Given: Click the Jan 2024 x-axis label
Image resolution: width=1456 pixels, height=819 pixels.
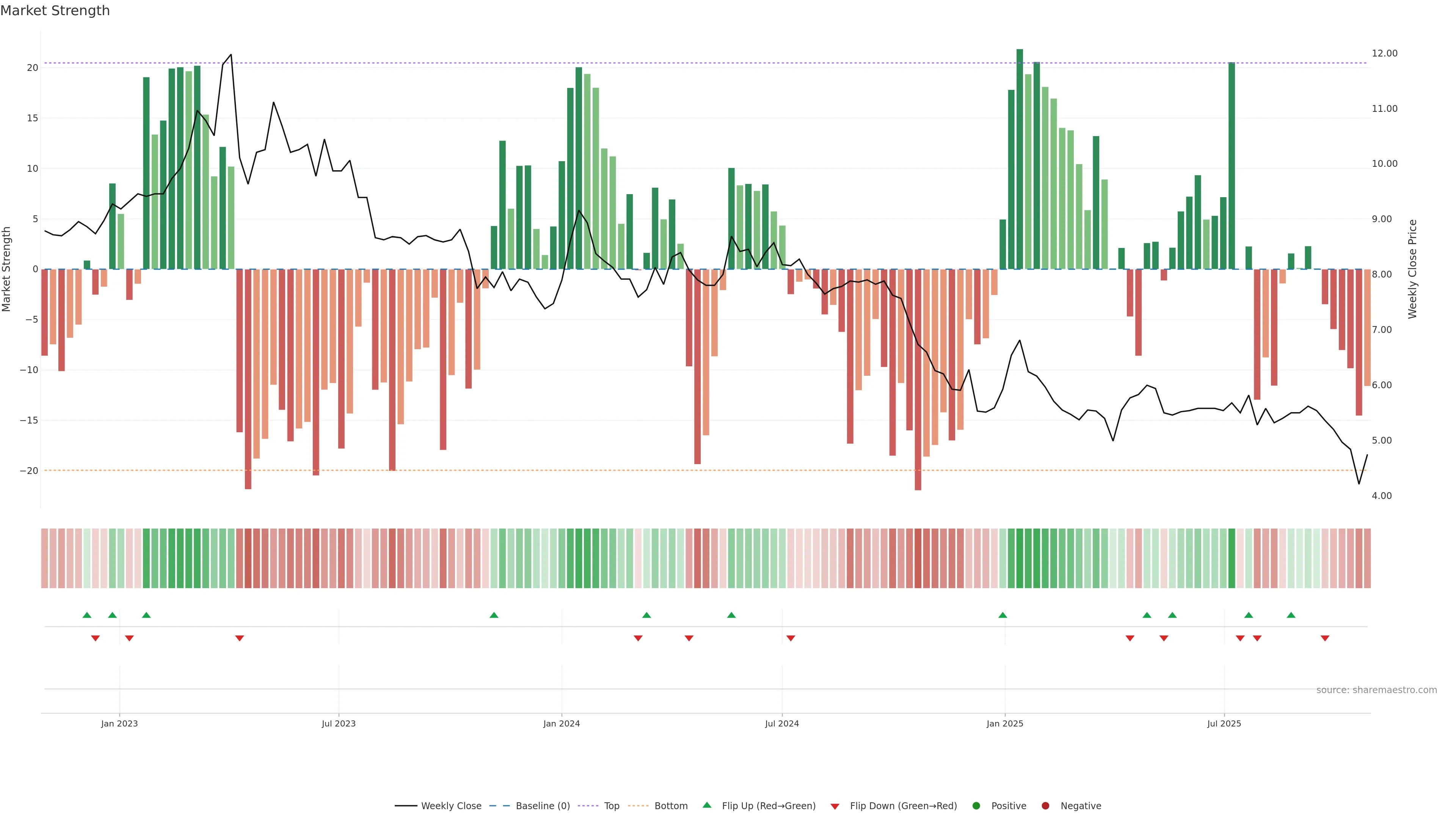Looking at the screenshot, I should point(561,723).
